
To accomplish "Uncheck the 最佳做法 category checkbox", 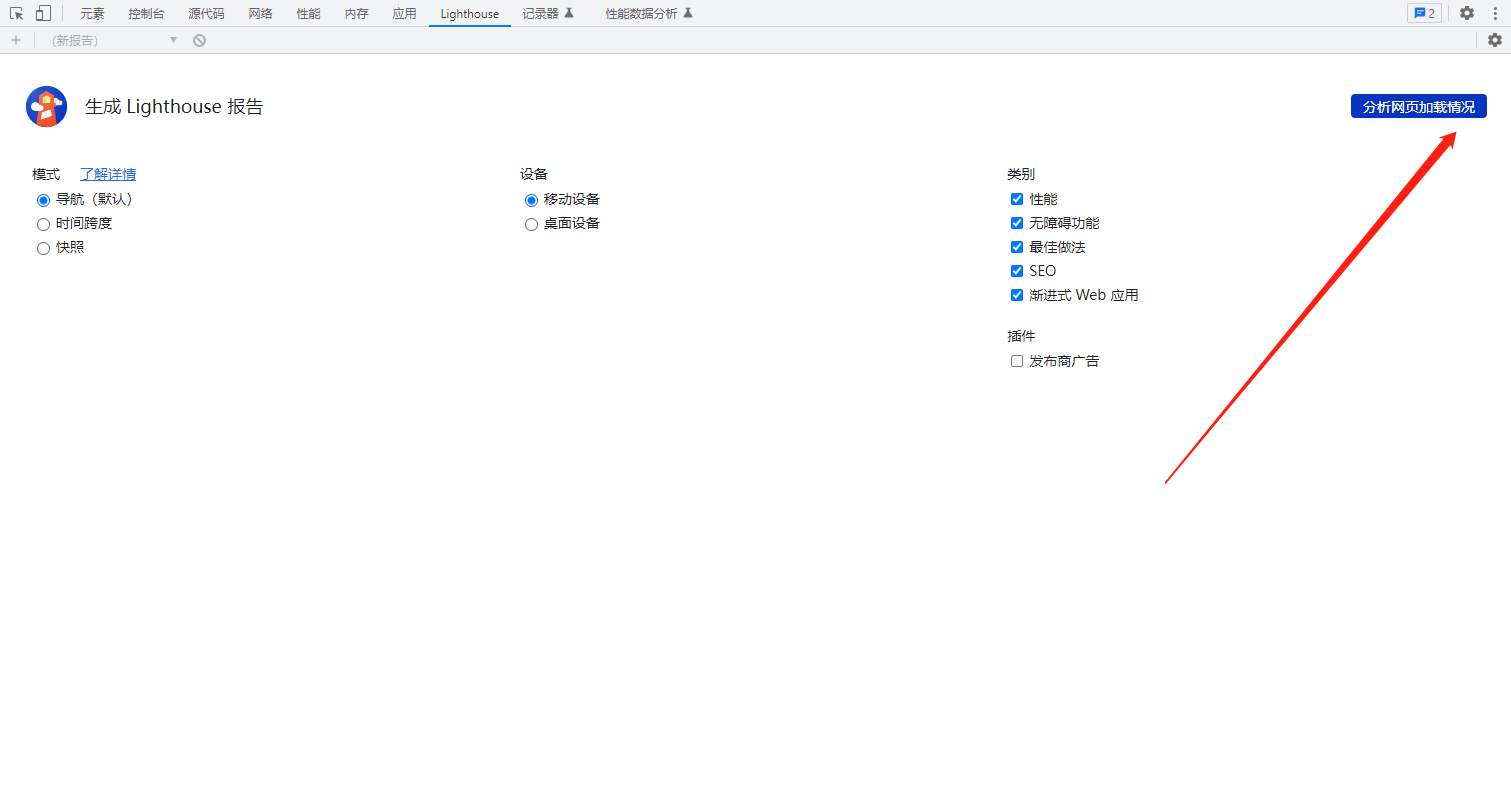I will (1017, 247).
